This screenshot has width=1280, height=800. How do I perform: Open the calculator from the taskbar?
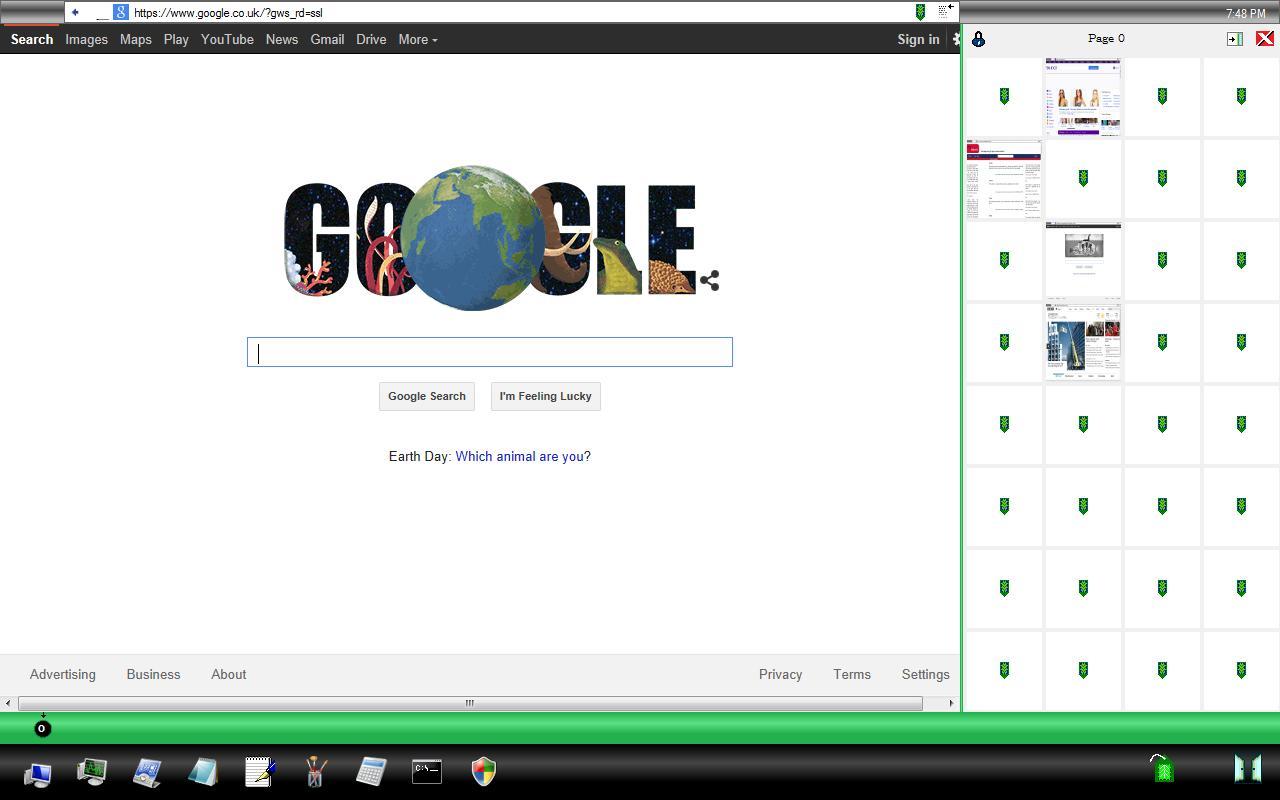(x=370, y=771)
